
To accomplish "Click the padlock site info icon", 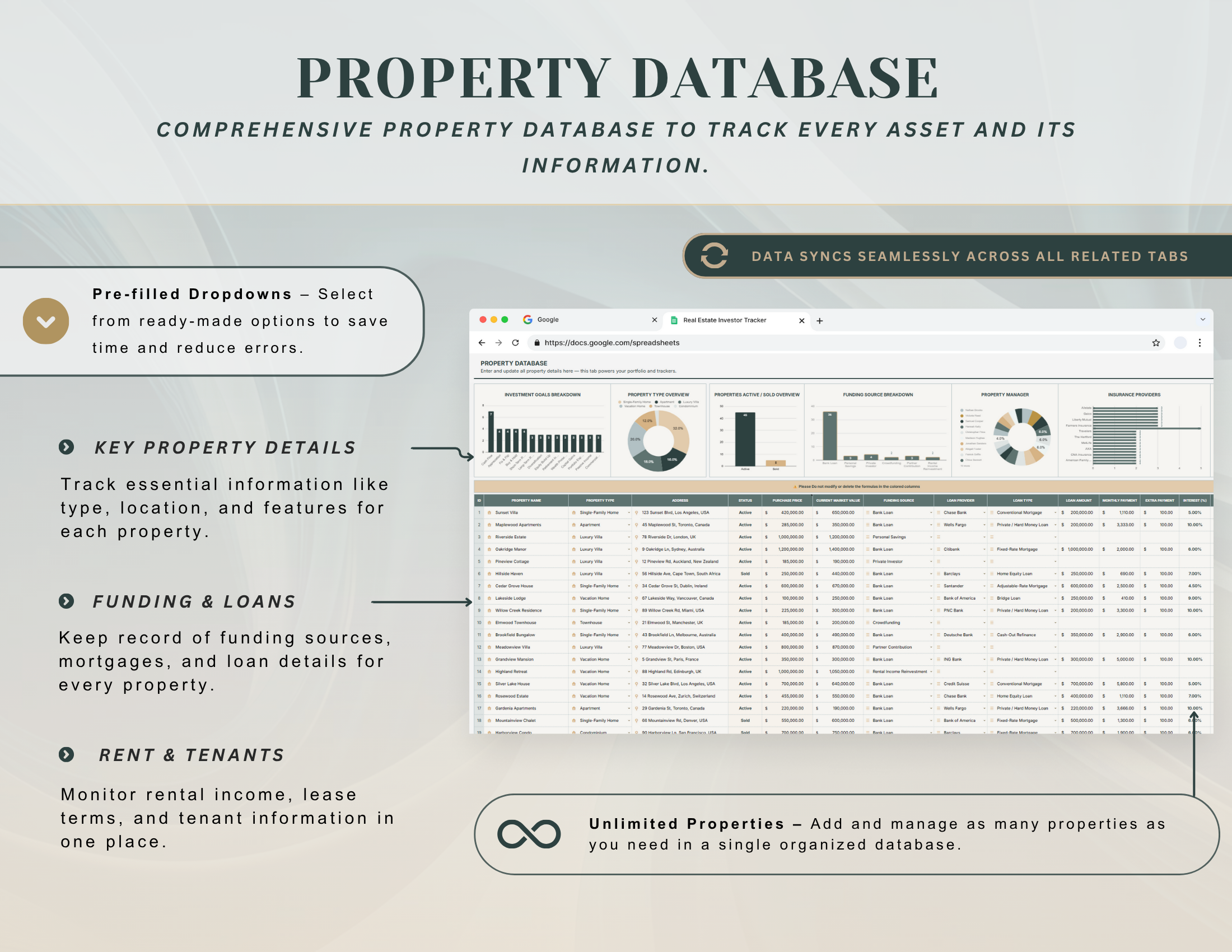I will tap(536, 342).
